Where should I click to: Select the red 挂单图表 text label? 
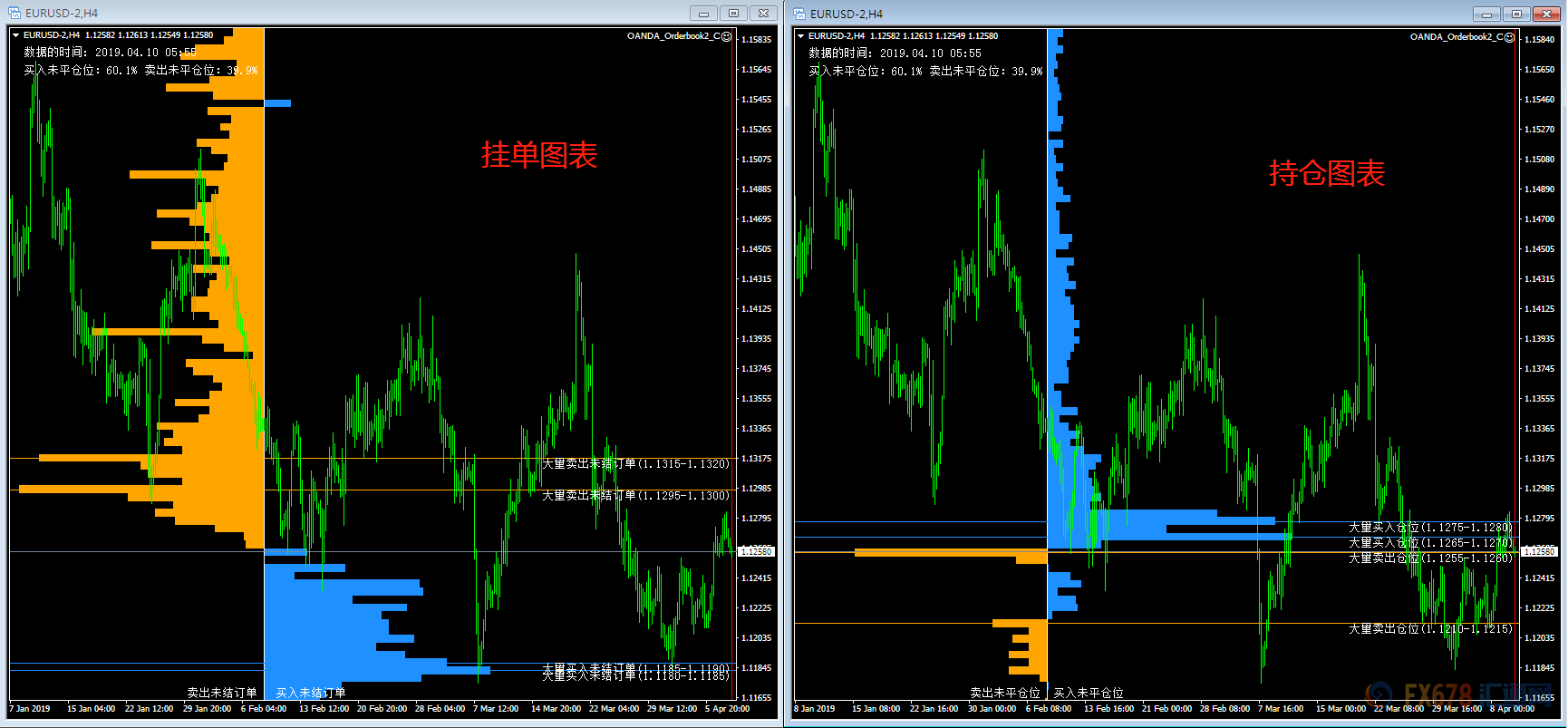click(539, 155)
